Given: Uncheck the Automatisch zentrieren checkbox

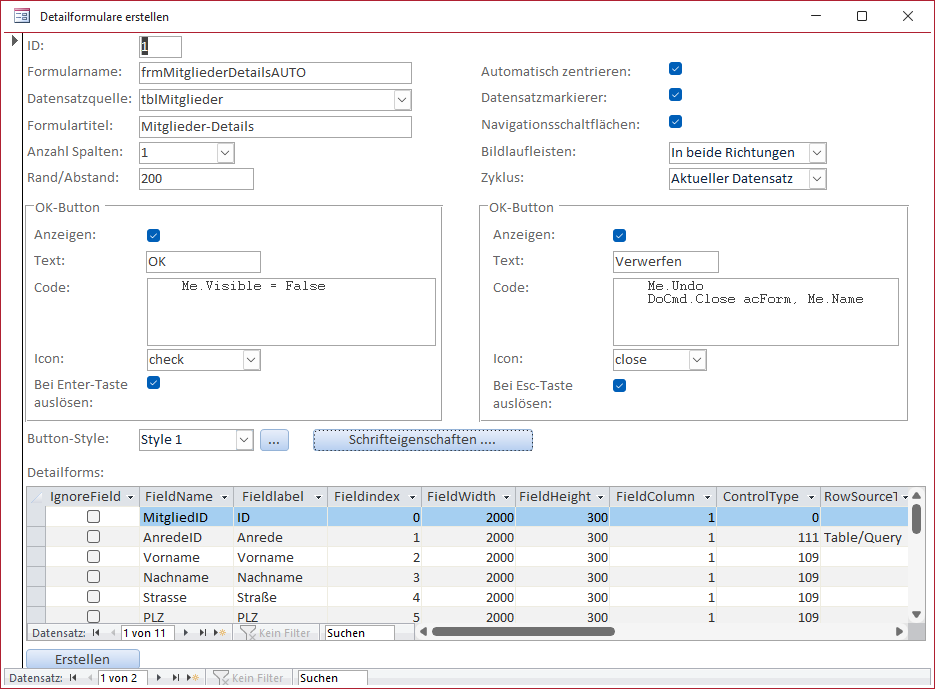Looking at the screenshot, I should click(x=675, y=69).
